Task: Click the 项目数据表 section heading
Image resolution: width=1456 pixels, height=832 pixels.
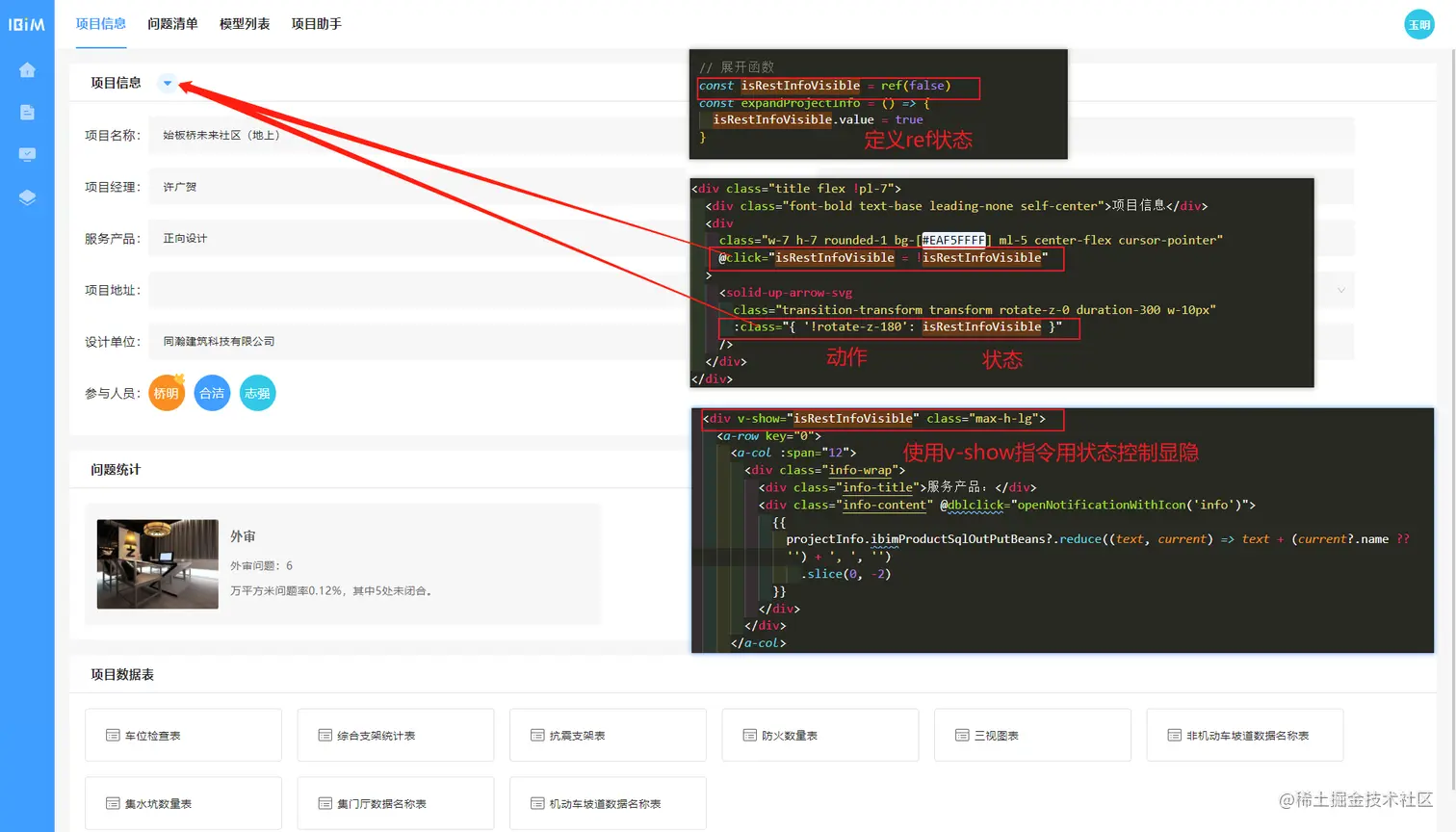Action: tap(122, 675)
